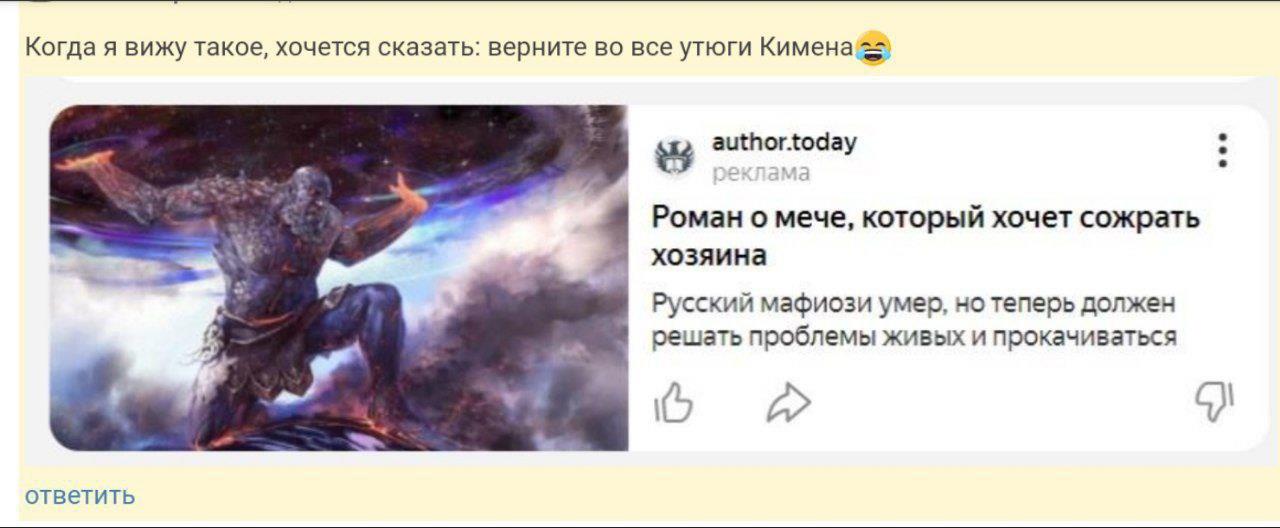
Task: Share the ad via the arrow icon
Action: [x=788, y=404]
